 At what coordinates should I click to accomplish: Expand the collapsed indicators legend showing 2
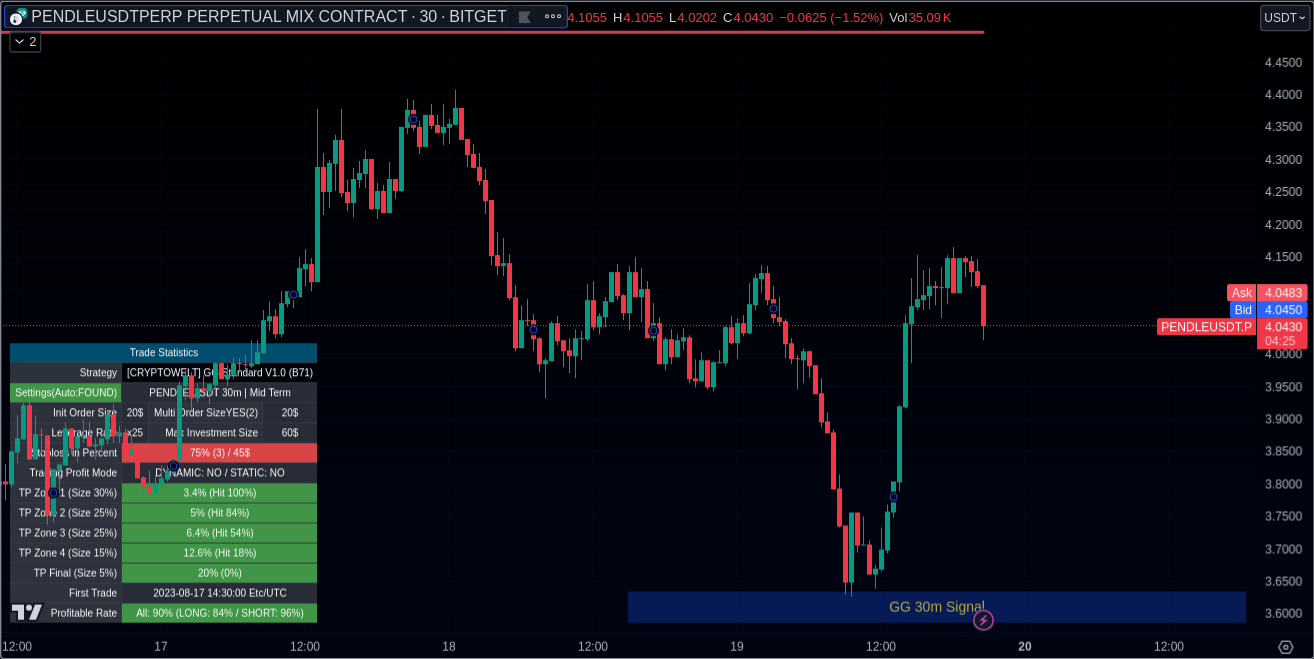(x=25, y=42)
